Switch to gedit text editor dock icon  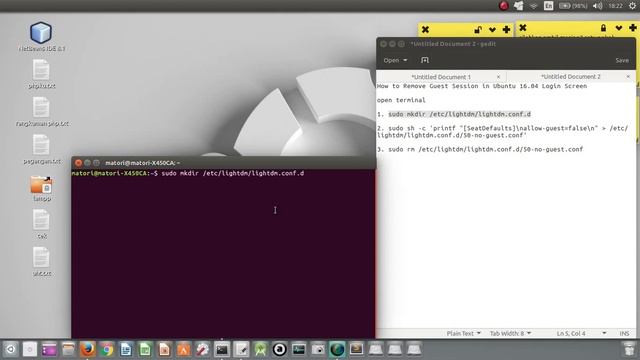[241, 349]
